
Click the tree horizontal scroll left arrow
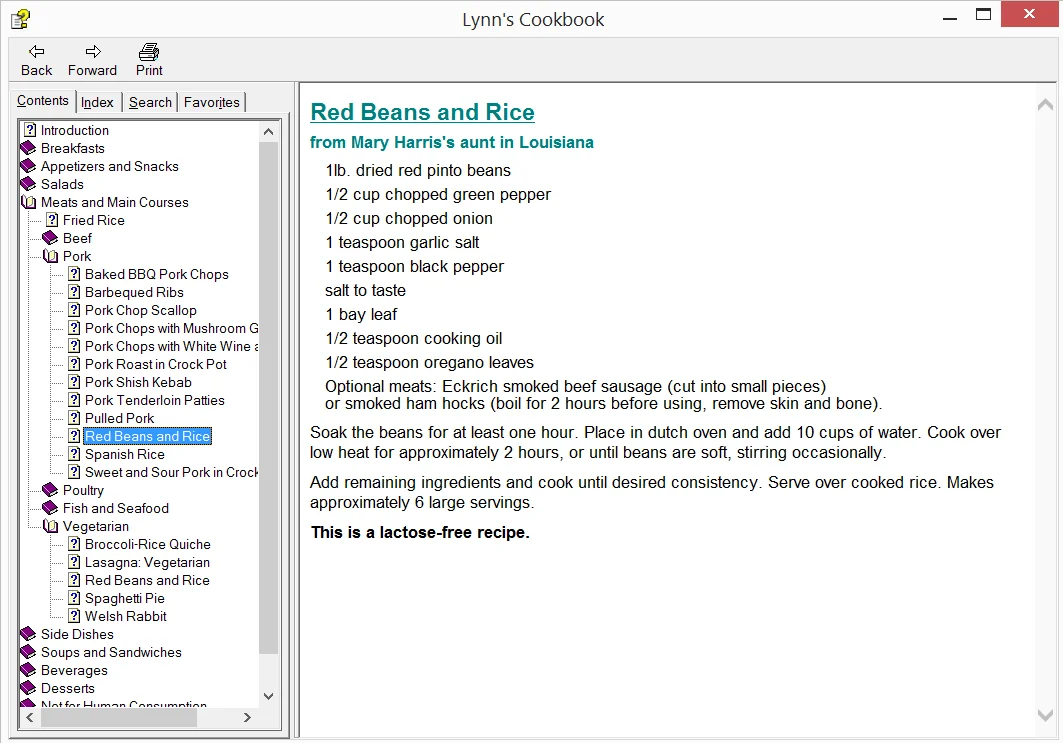pos(30,717)
